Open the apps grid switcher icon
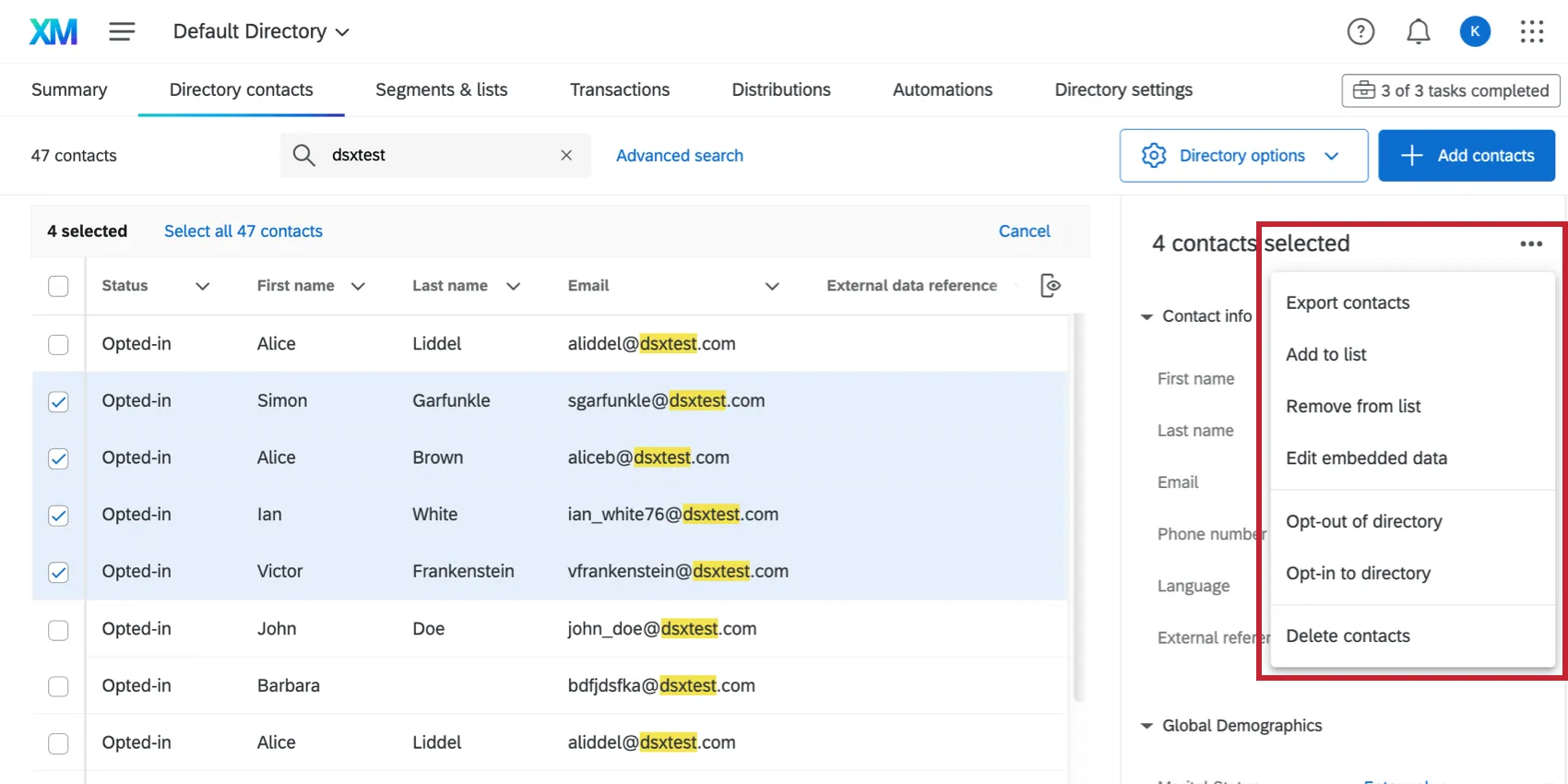The height and width of the screenshot is (784, 1568). (1531, 32)
